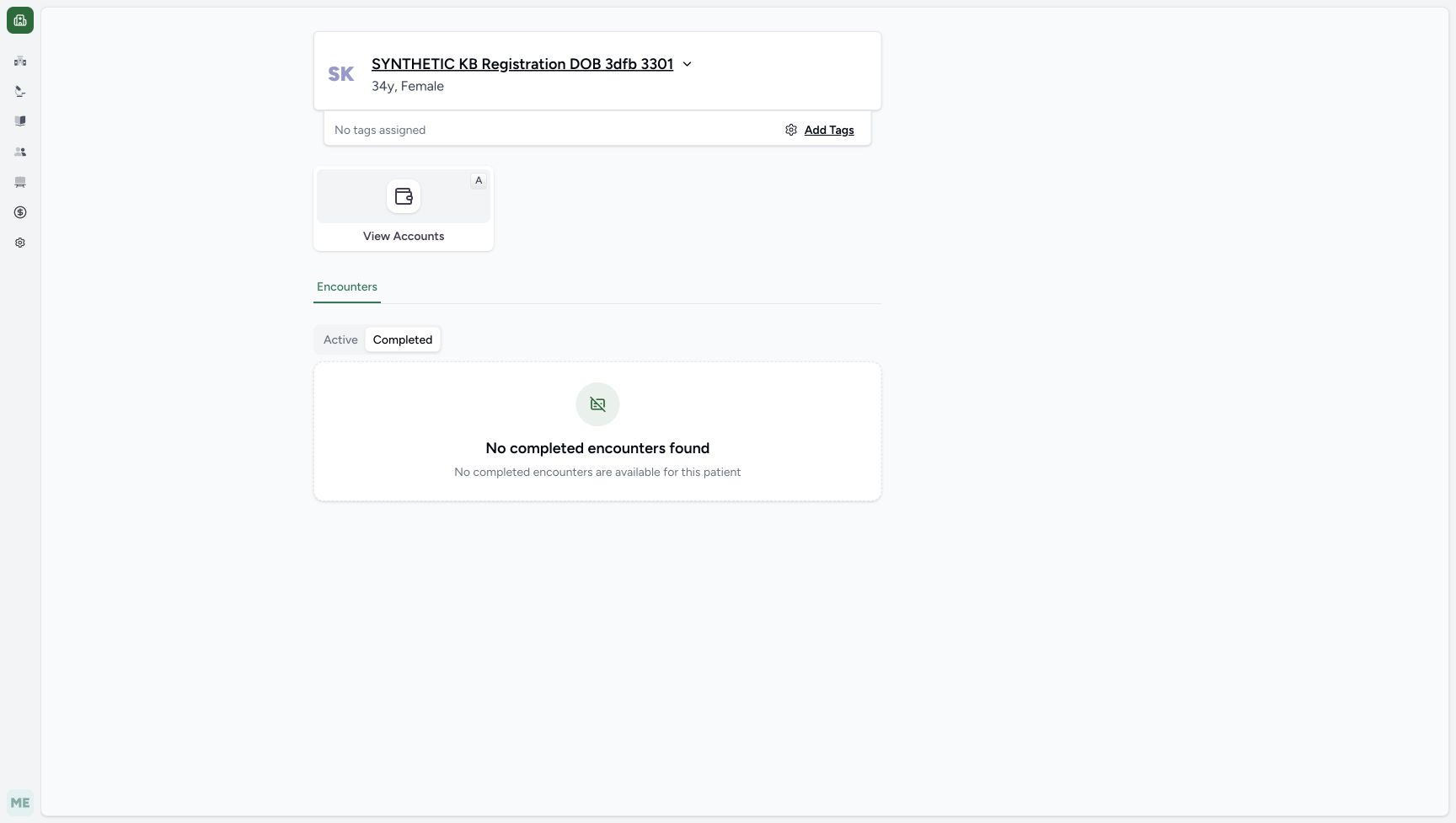Open the microscope lab sidebar icon
Image resolution: width=1456 pixels, height=823 pixels.
[x=20, y=91]
